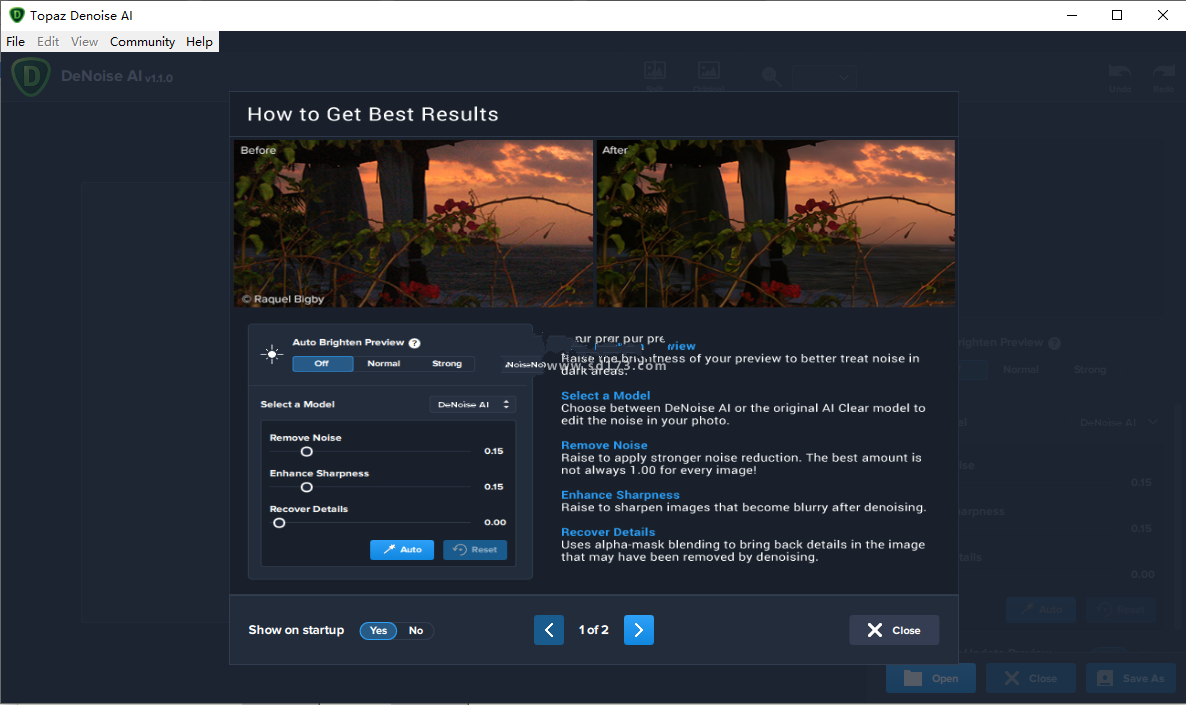Adjust the Recover Details slider handle
Viewport: 1186px width, 705px height.
279,523
